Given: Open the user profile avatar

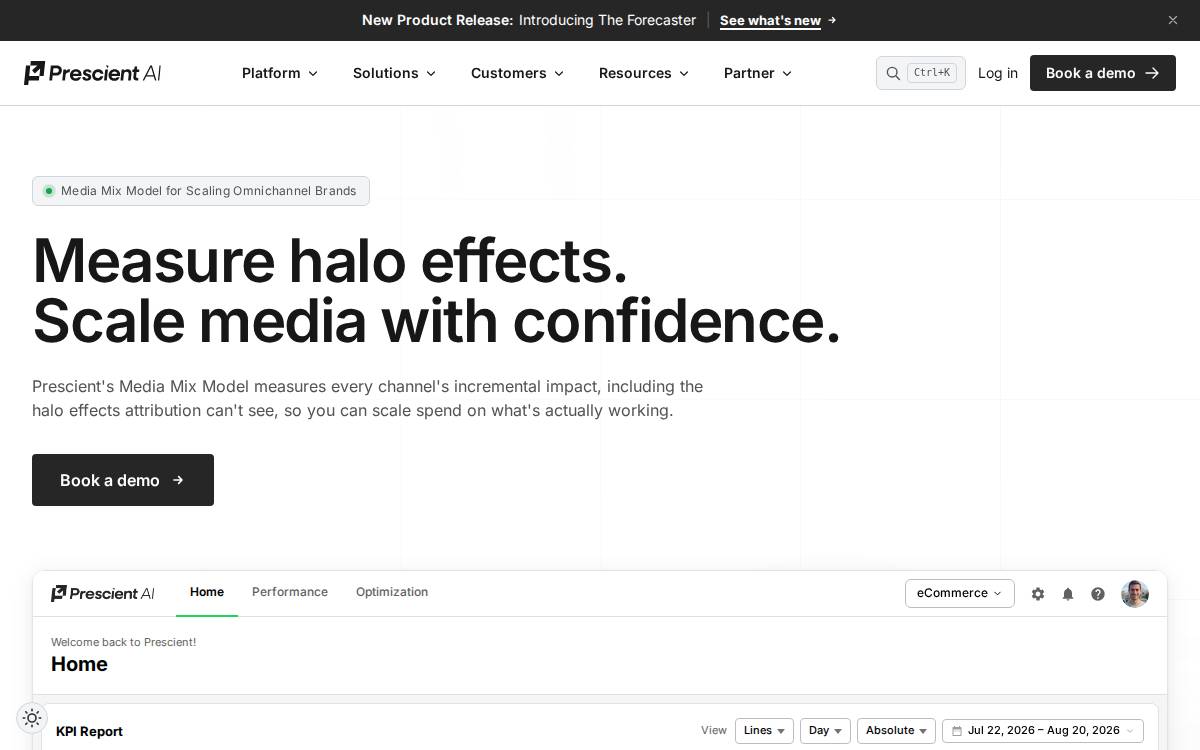Looking at the screenshot, I should (1135, 593).
